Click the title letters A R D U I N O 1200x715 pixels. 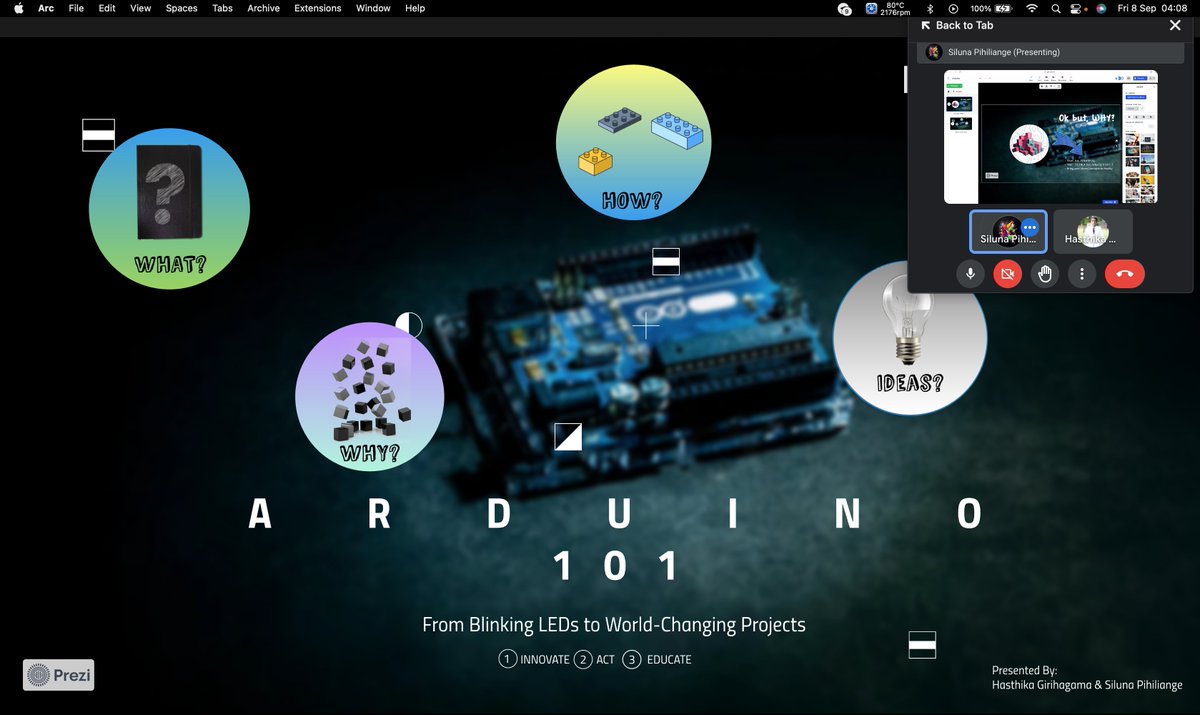click(616, 514)
